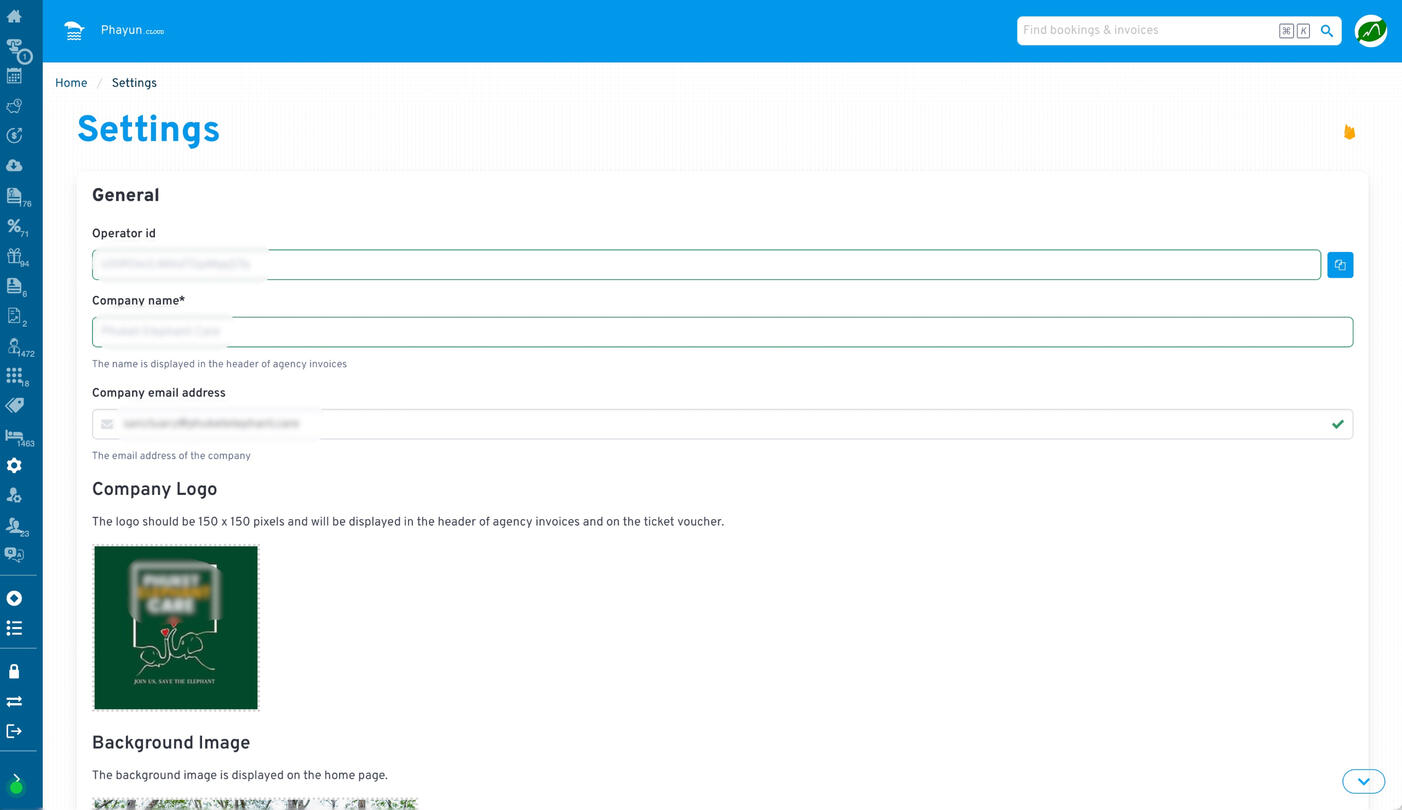Click the Company name input field

(722, 332)
